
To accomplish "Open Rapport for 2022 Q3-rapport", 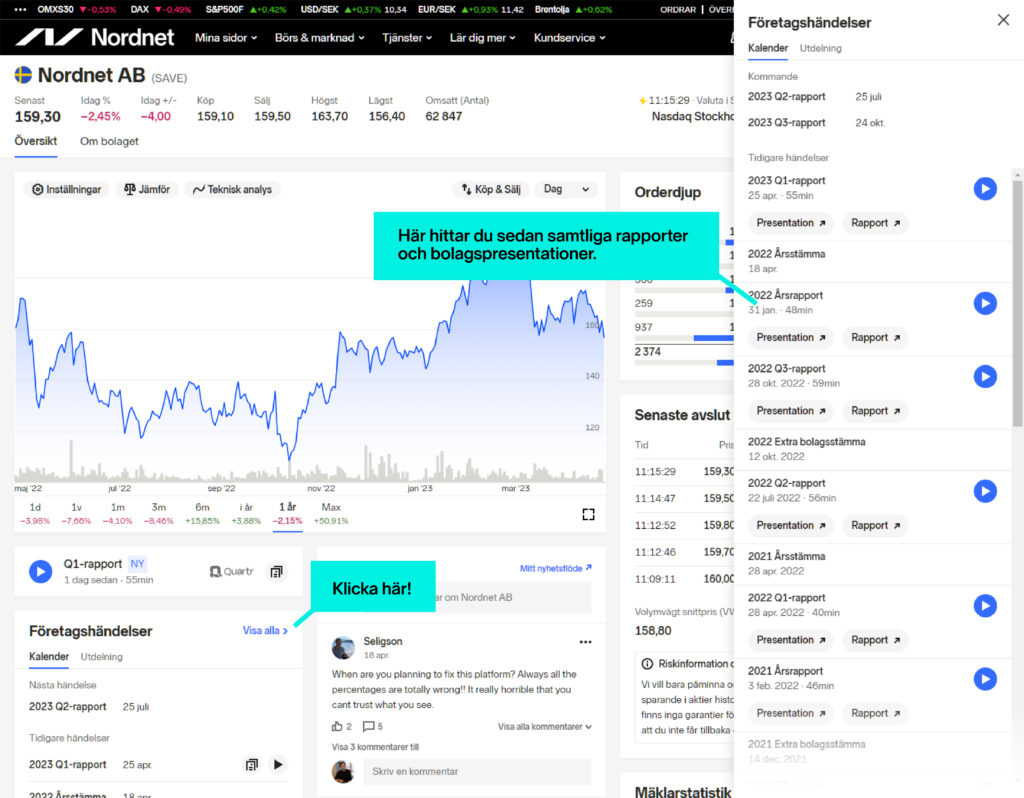I will pyautogui.click(x=875, y=411).
